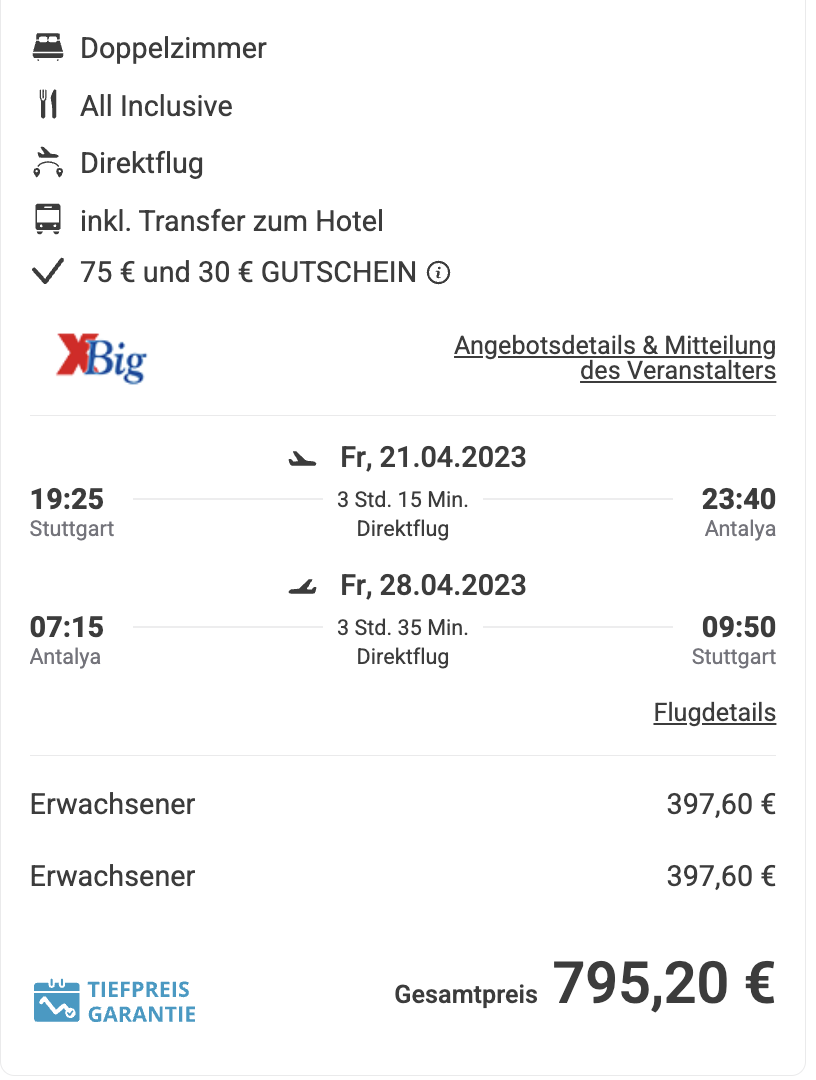Screen dimensions: 816x1080
Task: Click the return plane icon for 28.04.2023
Action: click(302, 586)
